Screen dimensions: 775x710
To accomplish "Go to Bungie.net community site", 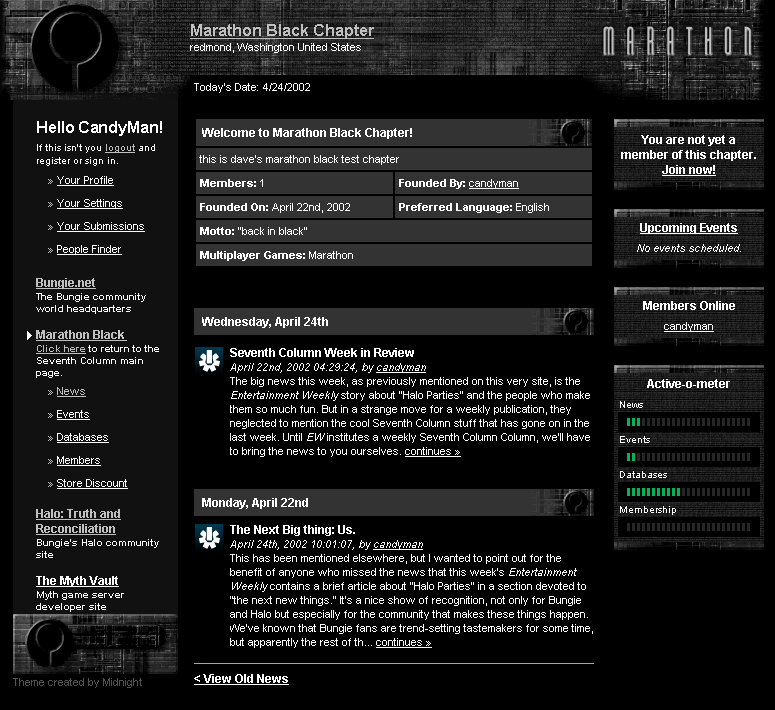I will [x=65, y=283].
